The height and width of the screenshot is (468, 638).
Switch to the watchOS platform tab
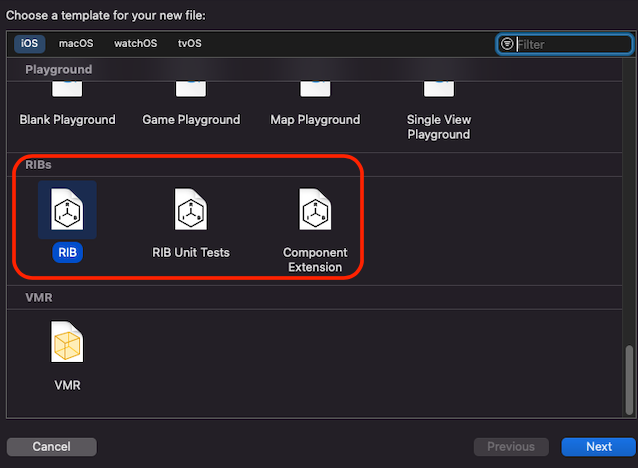(x=135, y=44)
